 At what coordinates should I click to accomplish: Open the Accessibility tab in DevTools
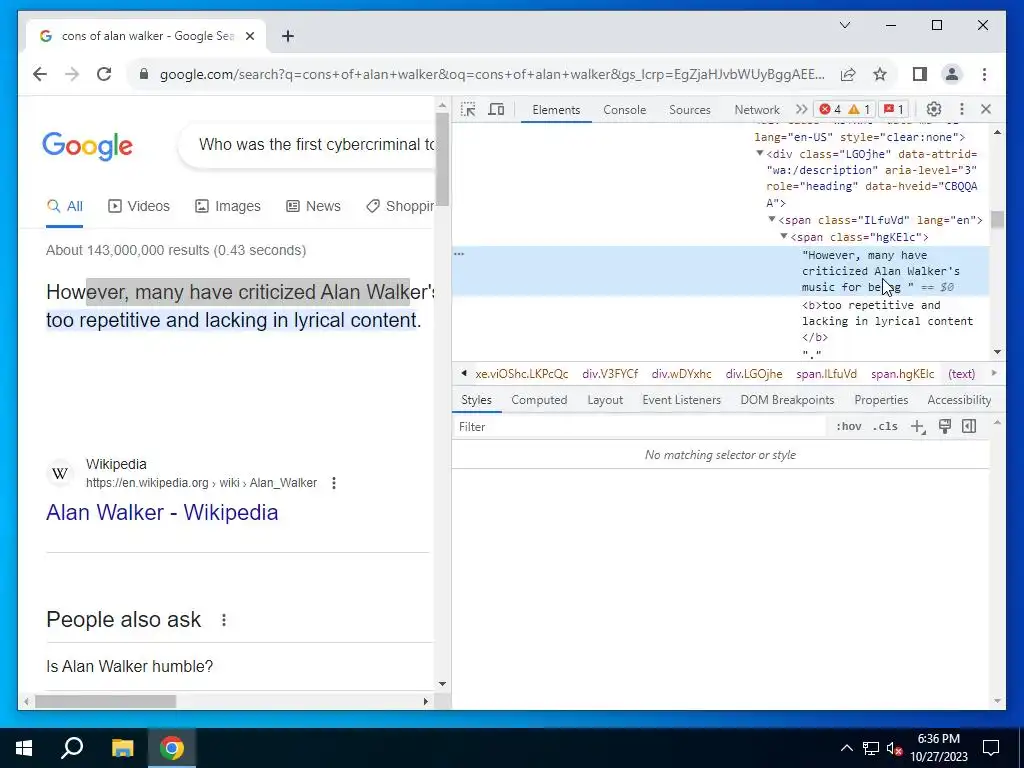tap(959, 400)
